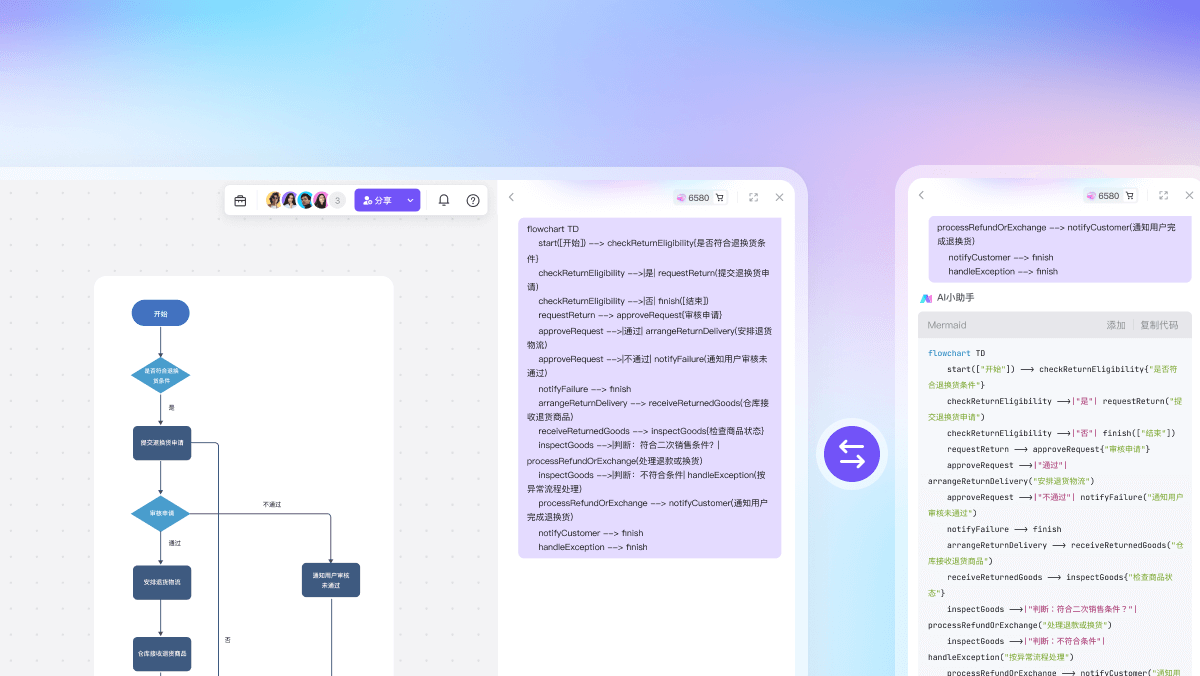Image resolution: width=1200 pixels, height=676 pixels.
Task: Click 'requestReturn --> approveRequest' code line in right panel
Action: tap(1048, 449)
